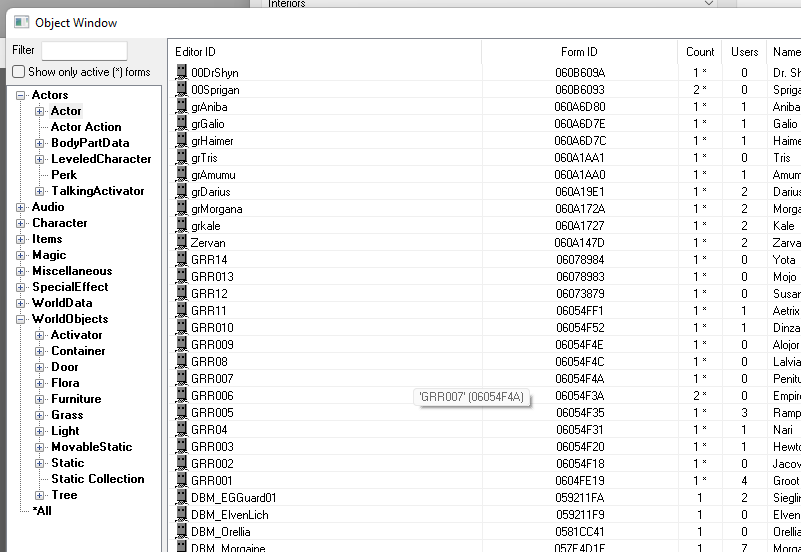Select the GRR04 row

(484, 429)
